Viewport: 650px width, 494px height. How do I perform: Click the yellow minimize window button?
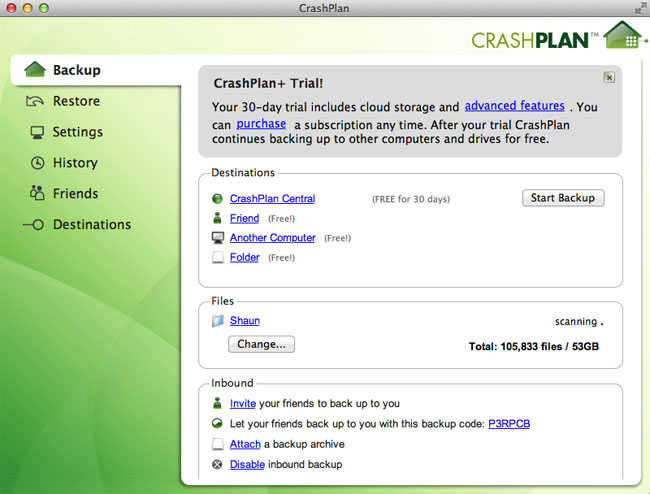27,8
